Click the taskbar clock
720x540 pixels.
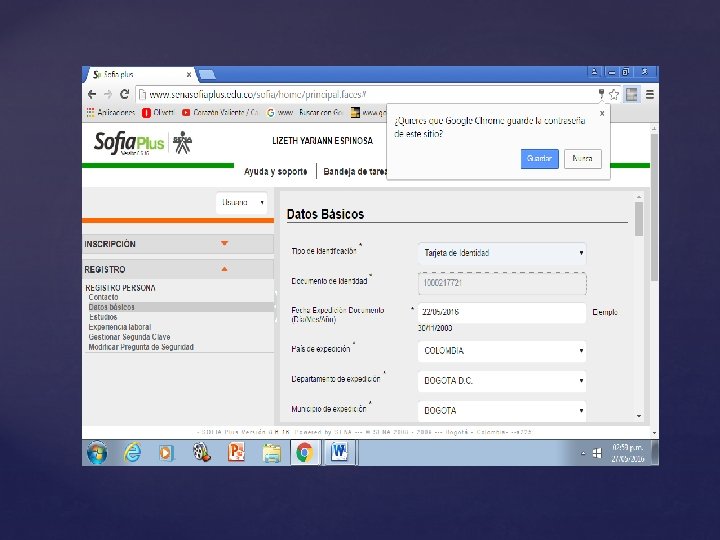627,453
